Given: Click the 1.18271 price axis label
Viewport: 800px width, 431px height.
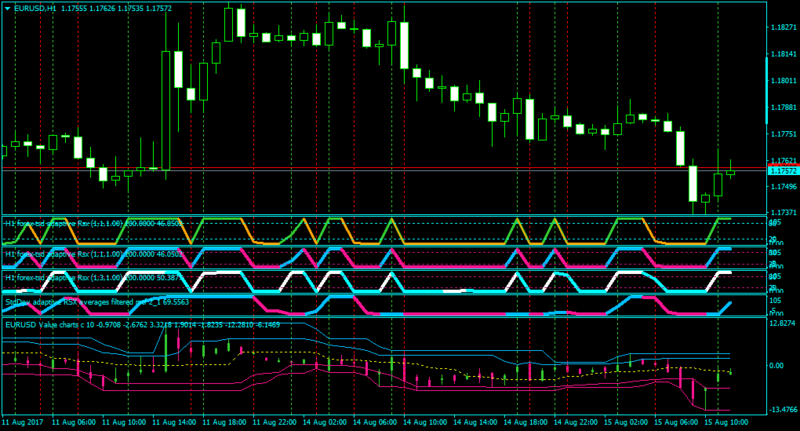Looking at the screenshot, I should 783,28.
